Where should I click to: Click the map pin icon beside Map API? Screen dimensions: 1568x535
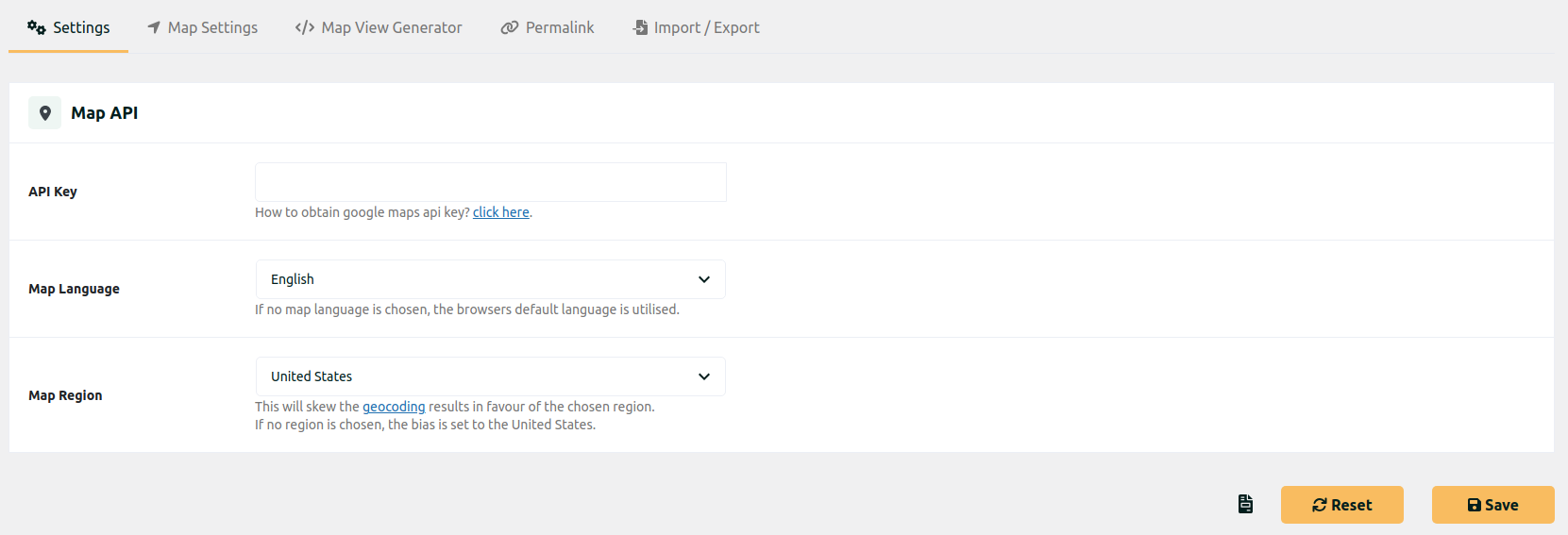coord(44,113)
